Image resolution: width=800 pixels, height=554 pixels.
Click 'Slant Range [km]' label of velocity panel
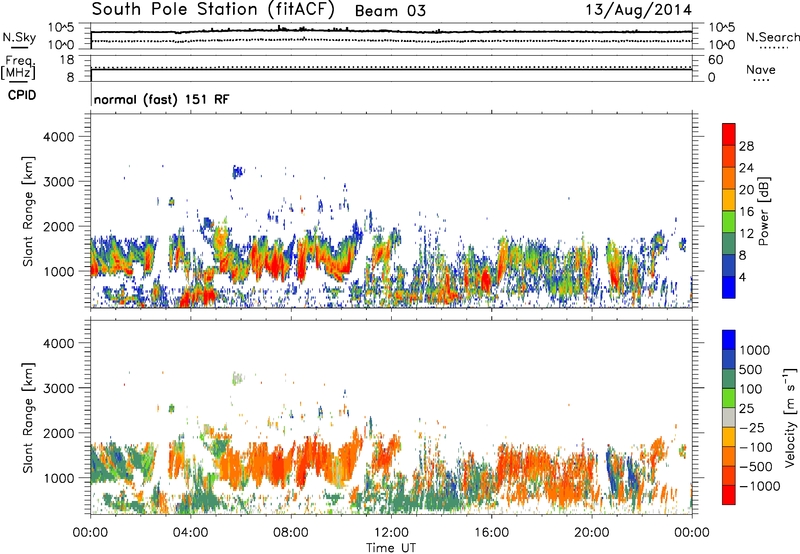click(x=28, y=418)
